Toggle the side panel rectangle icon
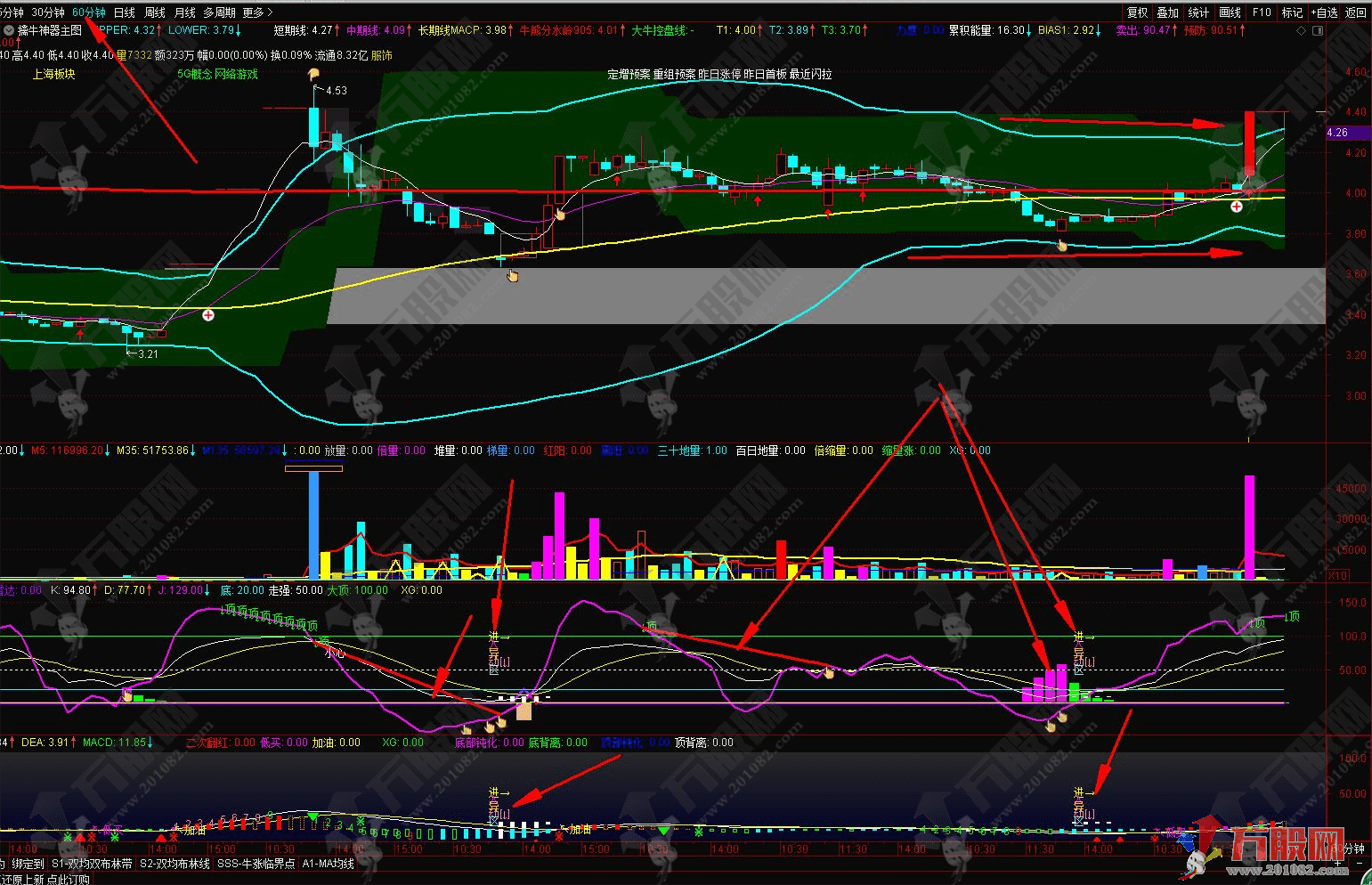Image resolution: width=1372 pixels, height=885 pixels. pos(1318,30)
